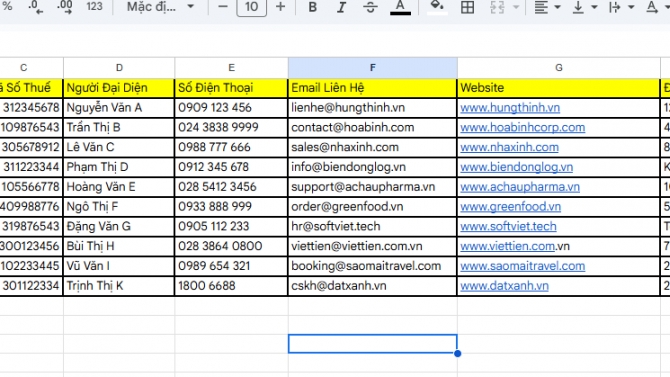Click the merge cells icon

pos(497,6)
